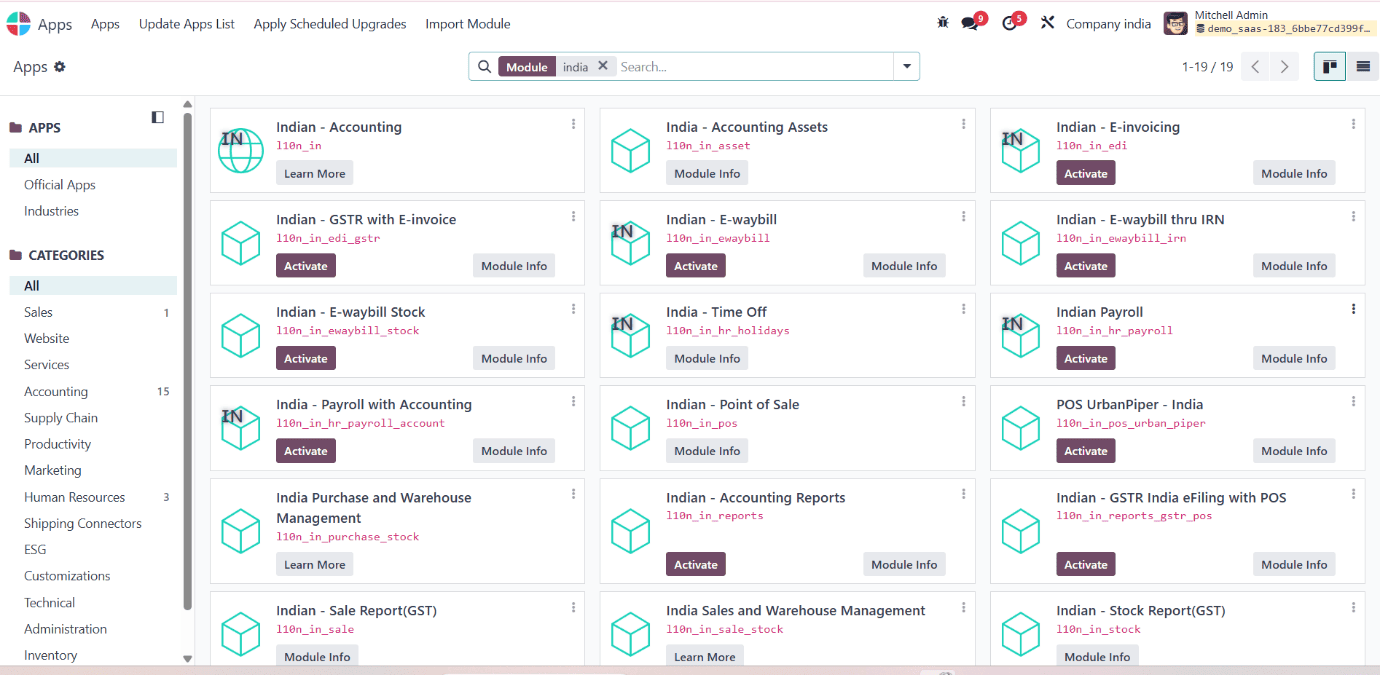Click the Indian Payroll module icon
The width and height of the screenshot is (1380, 675).
click(1021, 335)
